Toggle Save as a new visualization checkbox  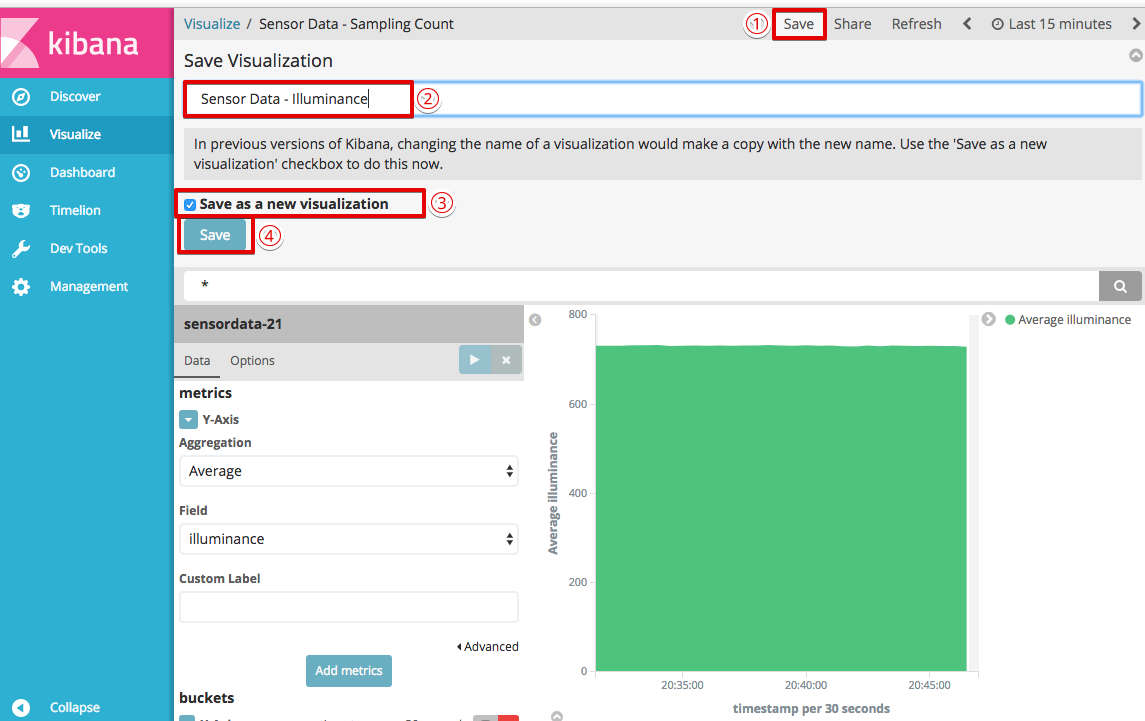click(190, 205)
